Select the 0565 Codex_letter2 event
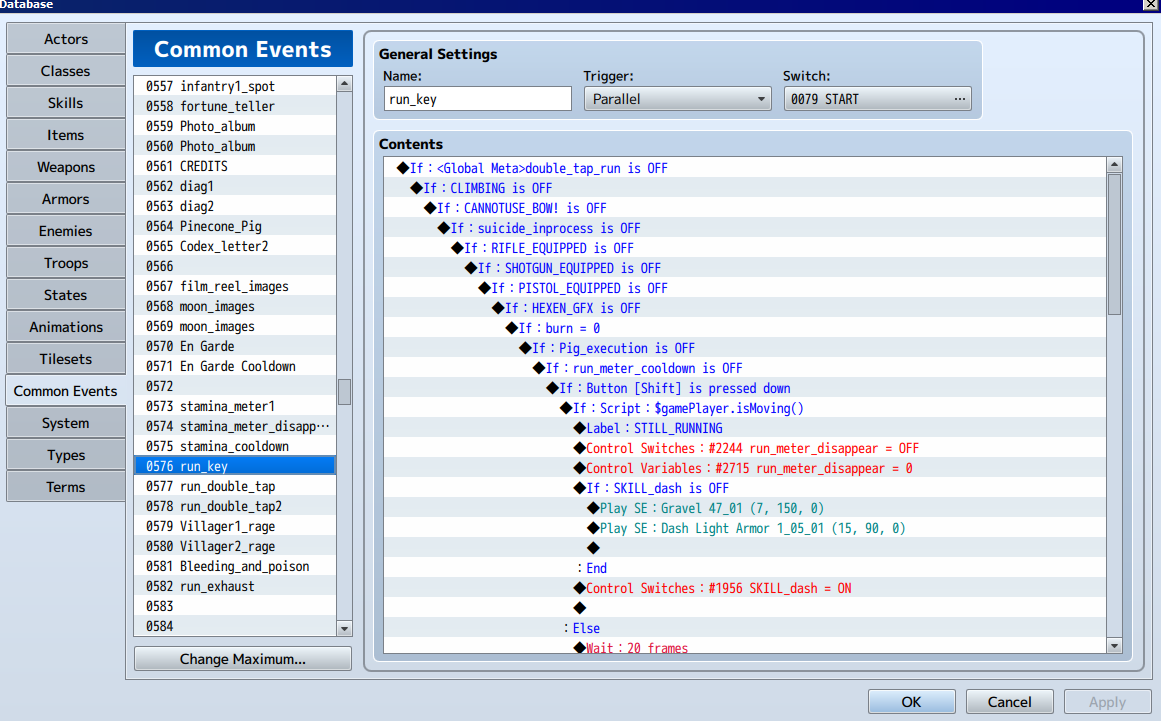The width and height of the screenshot is (1161, 721). pyautogui.click(x=235, y=246)
